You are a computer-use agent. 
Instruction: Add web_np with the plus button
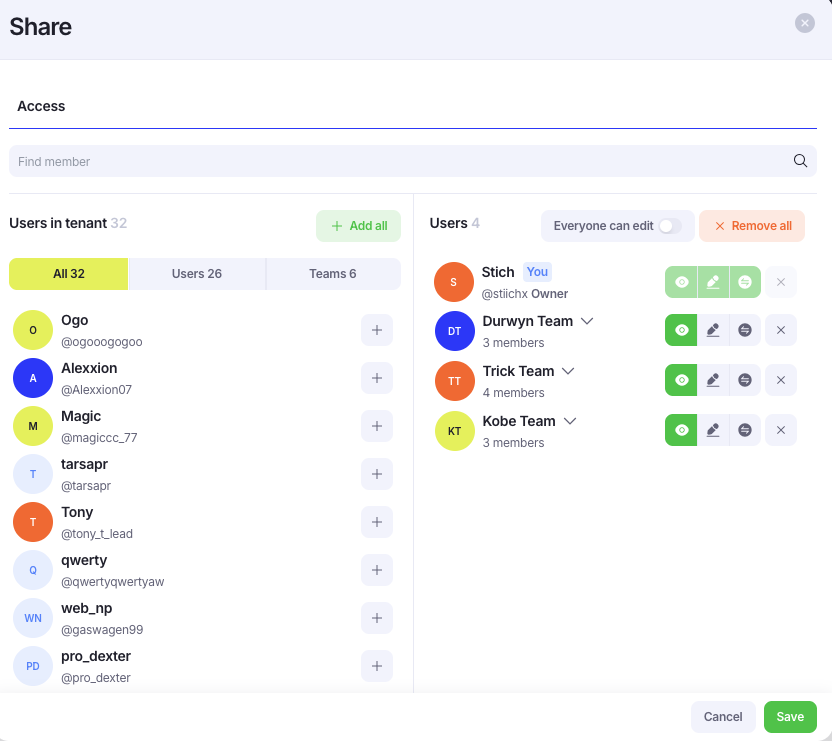click(x=377, y=618)
